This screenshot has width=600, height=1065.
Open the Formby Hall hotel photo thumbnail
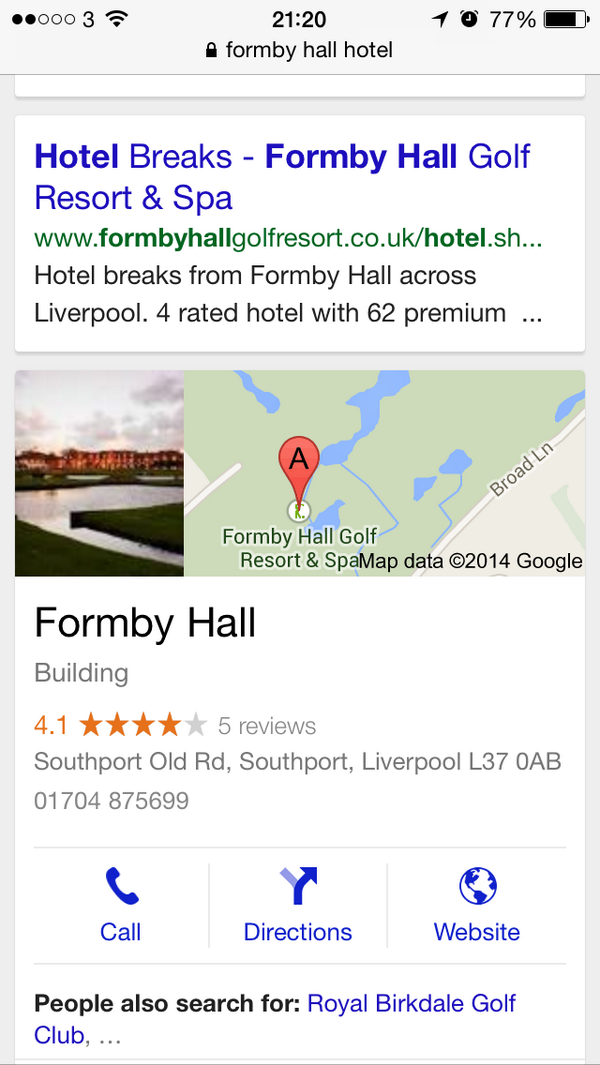99,473
